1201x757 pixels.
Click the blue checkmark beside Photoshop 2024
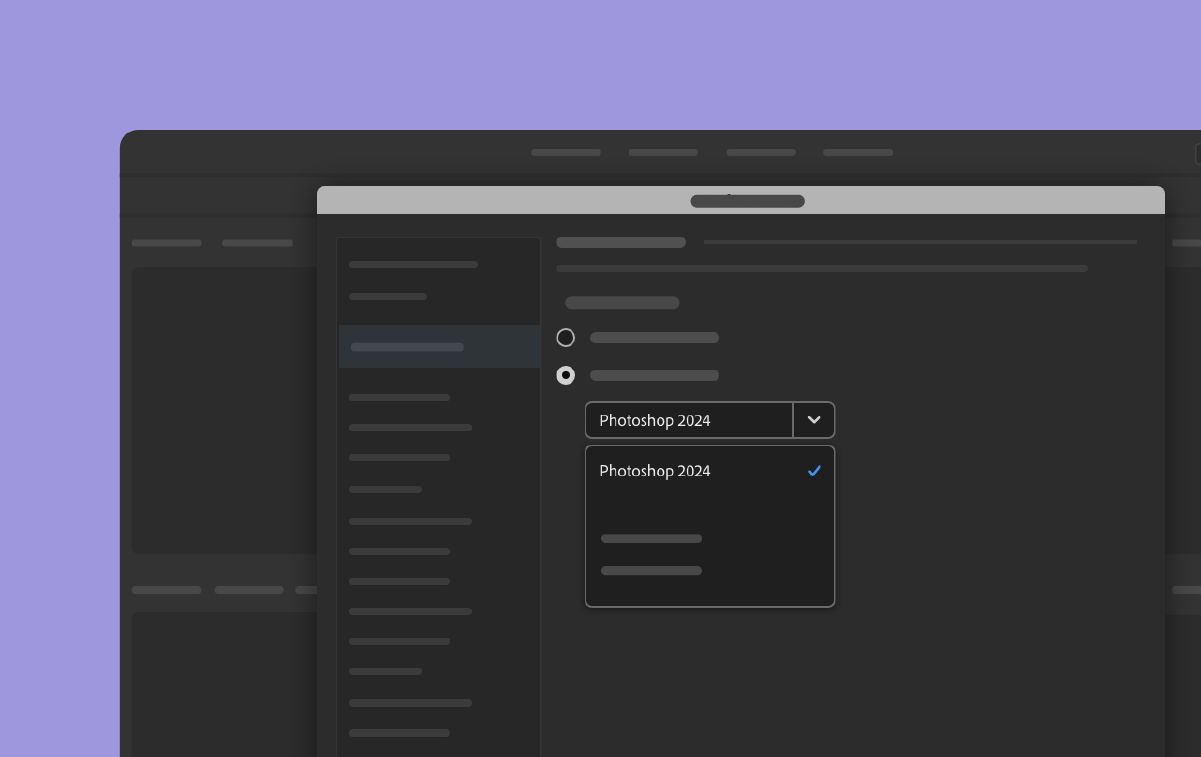tap(814, 471)
